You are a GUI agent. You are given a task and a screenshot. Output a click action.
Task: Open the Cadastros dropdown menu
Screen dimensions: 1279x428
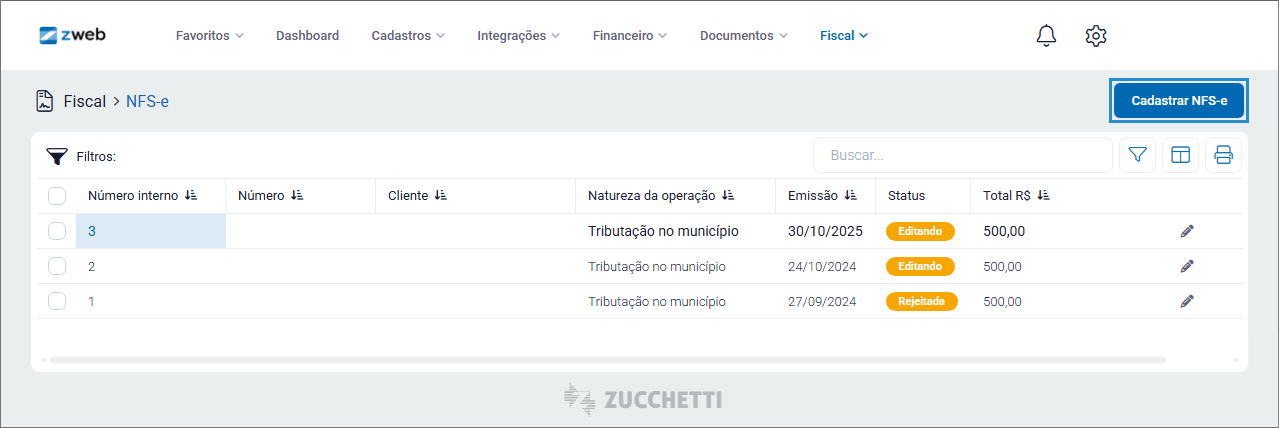(x=408, y=36)
